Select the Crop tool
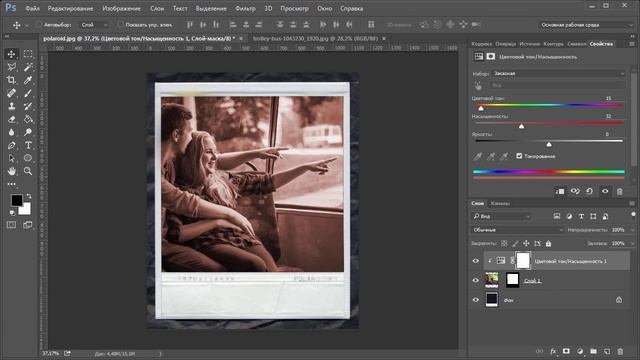Image resolution: width=640 pixels, height=360 pixels. (x=11, y=80)
